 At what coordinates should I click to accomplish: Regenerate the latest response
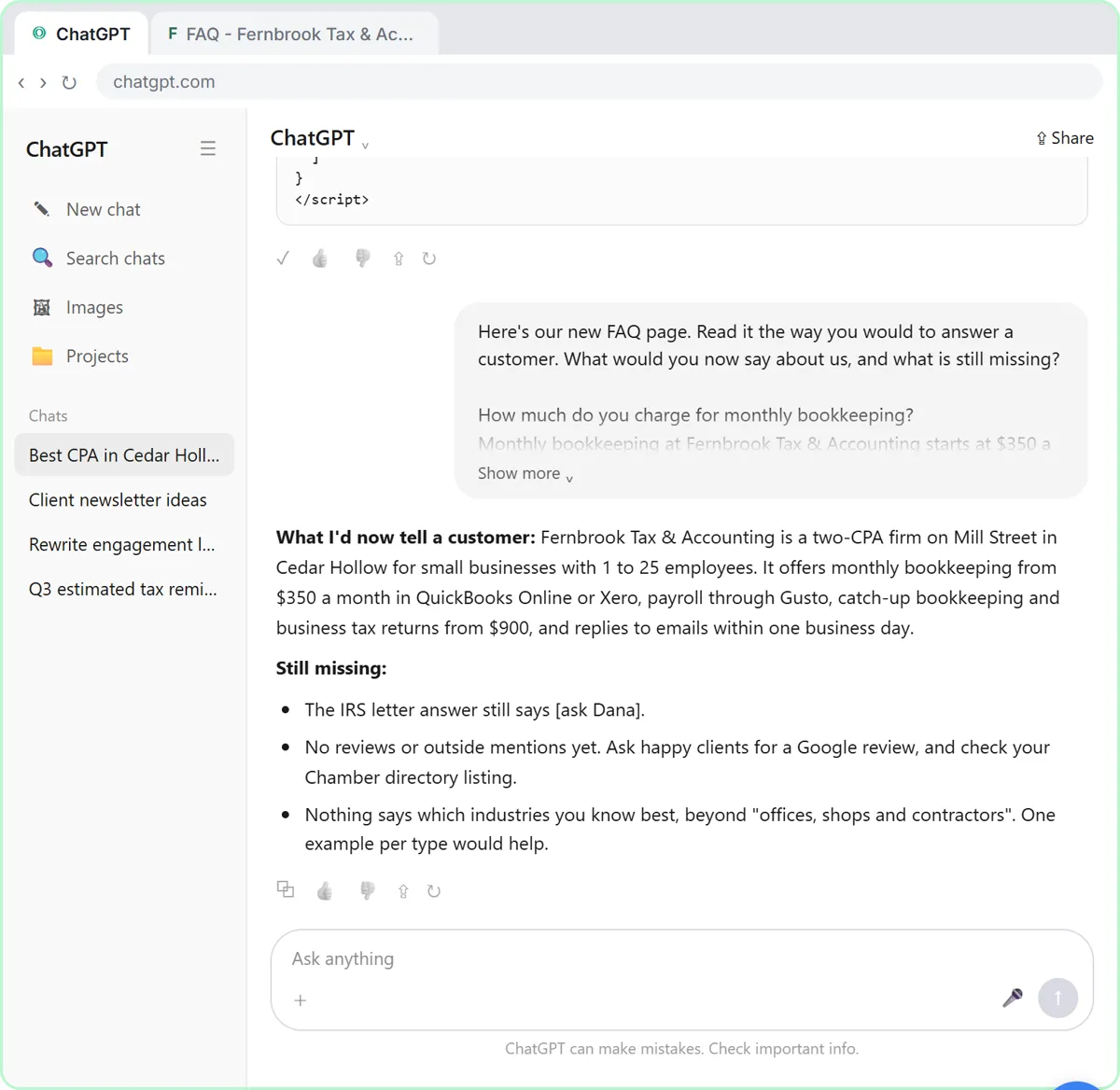(434, 891)
